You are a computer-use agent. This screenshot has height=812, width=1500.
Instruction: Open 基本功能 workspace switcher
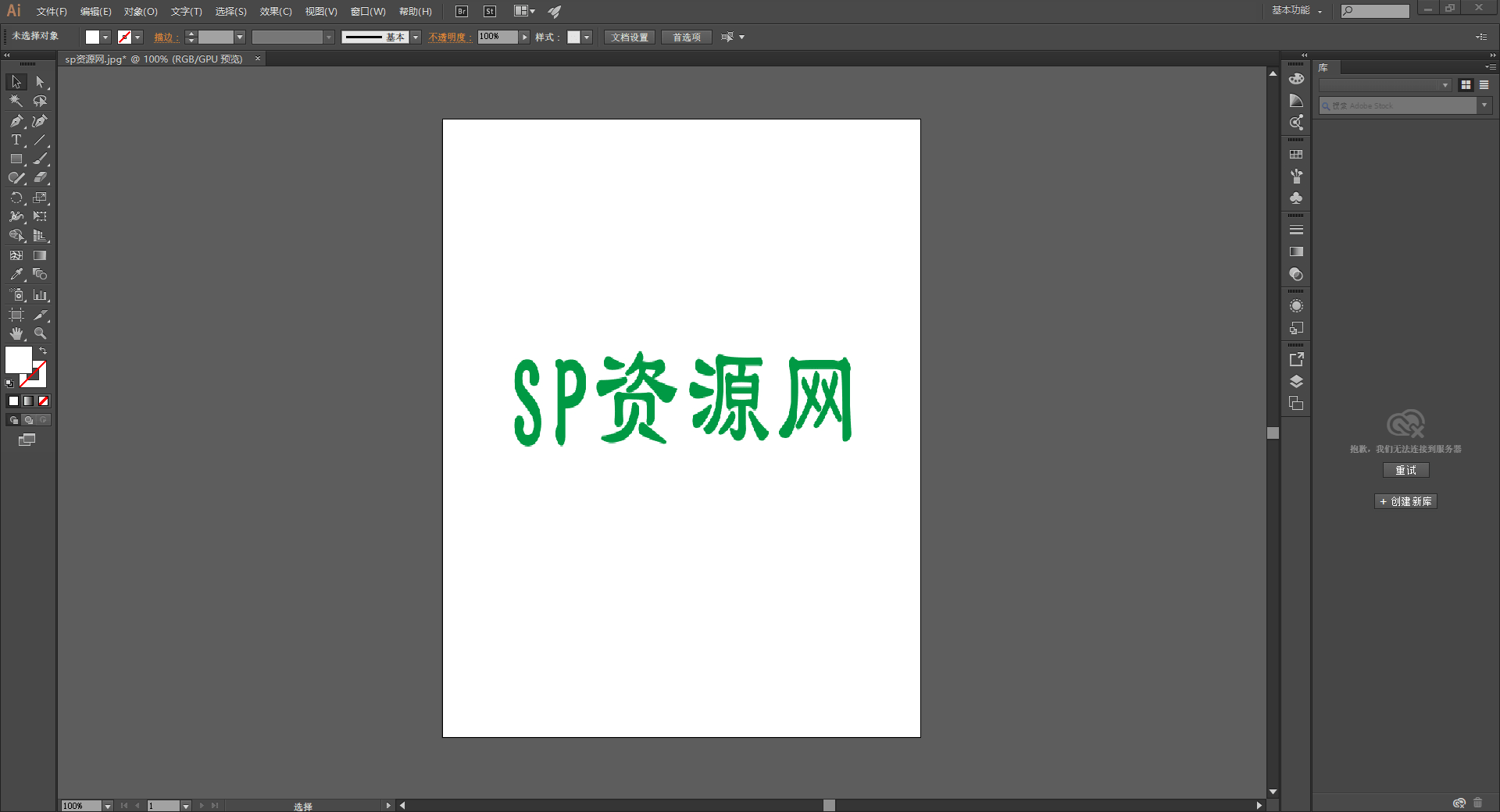pyautogui.click(x=1296, y=11)
